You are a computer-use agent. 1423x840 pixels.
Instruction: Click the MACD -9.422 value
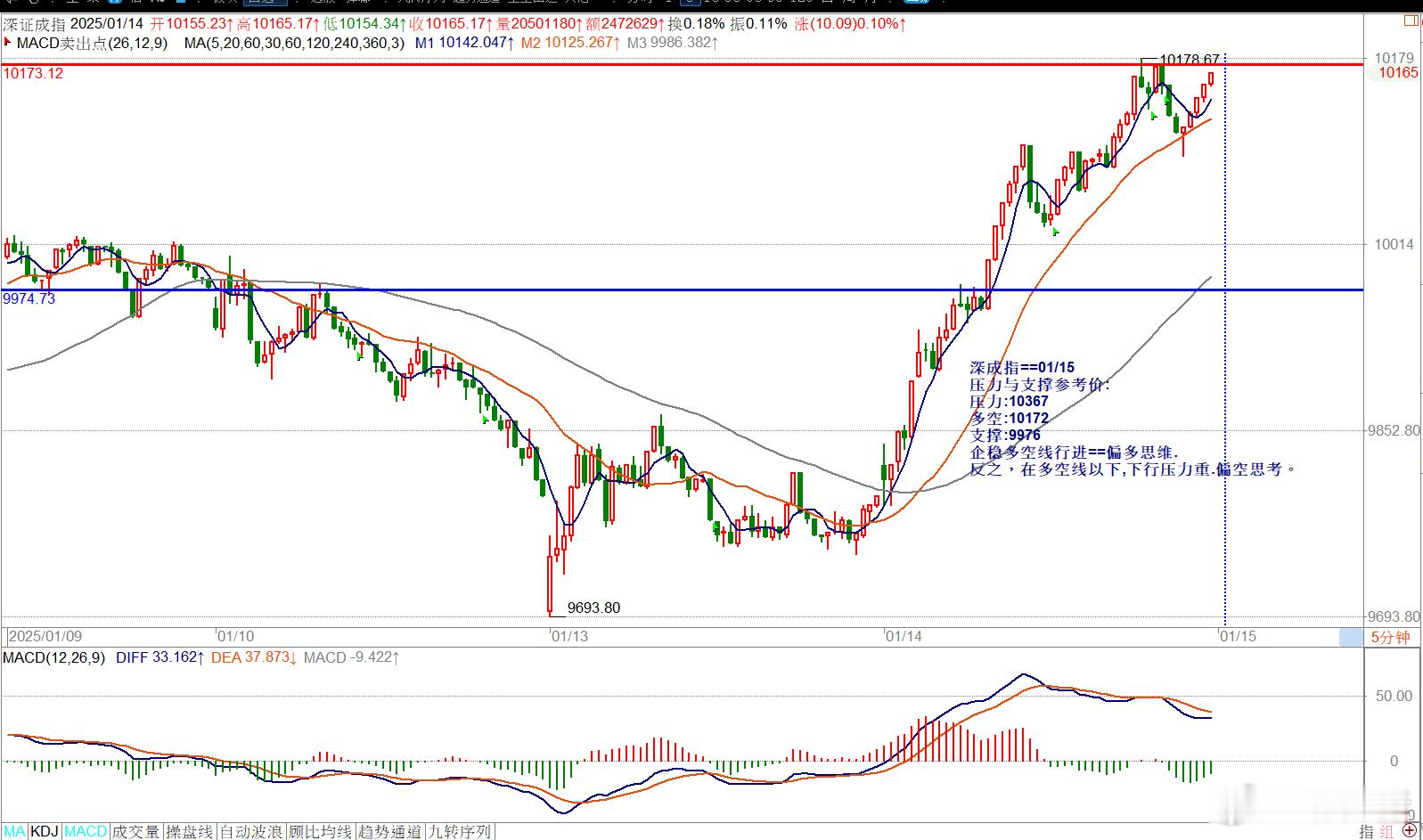(x=352, y=657)
